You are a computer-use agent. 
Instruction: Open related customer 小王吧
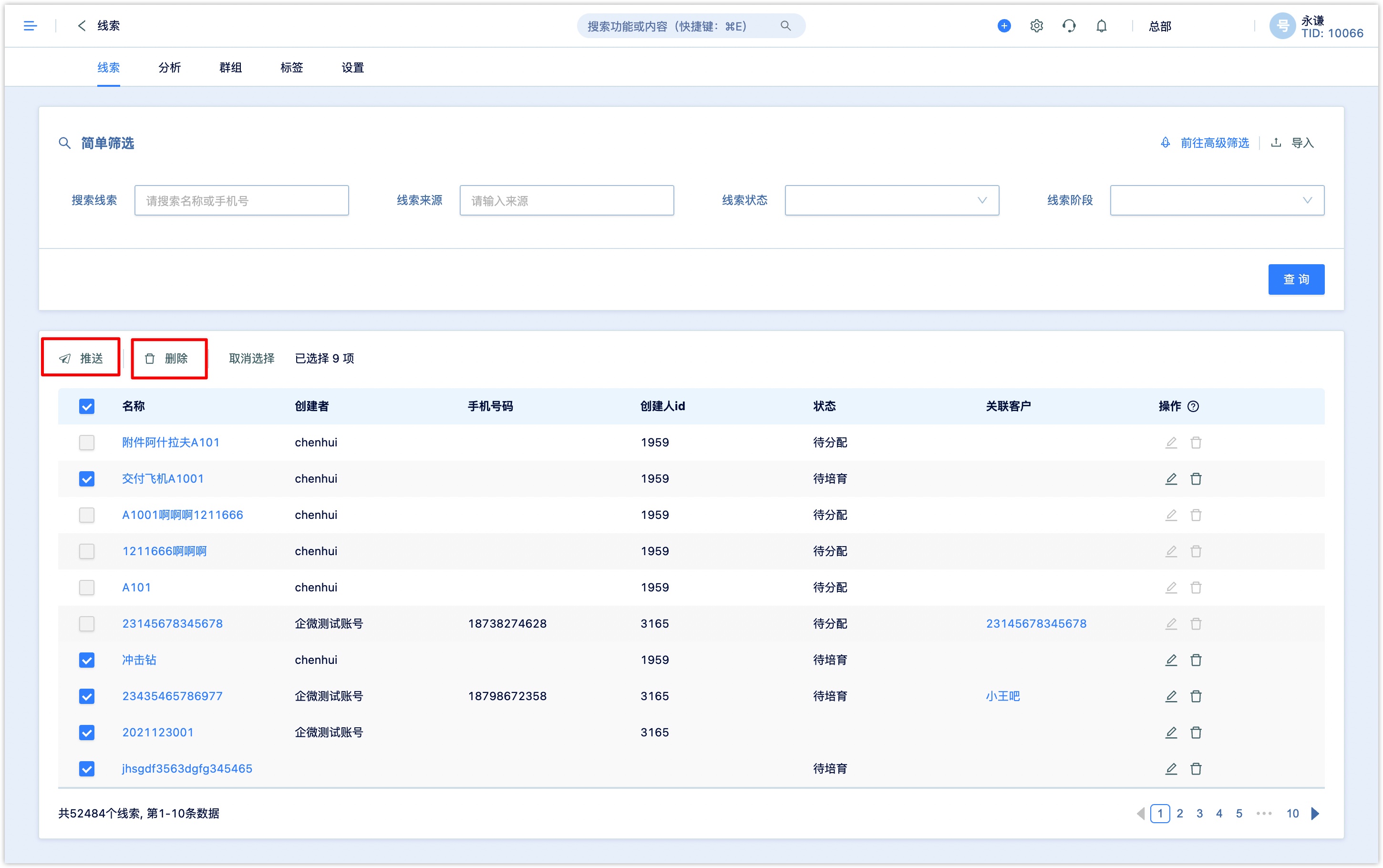pyautogui.click(x=1002, y=696)
